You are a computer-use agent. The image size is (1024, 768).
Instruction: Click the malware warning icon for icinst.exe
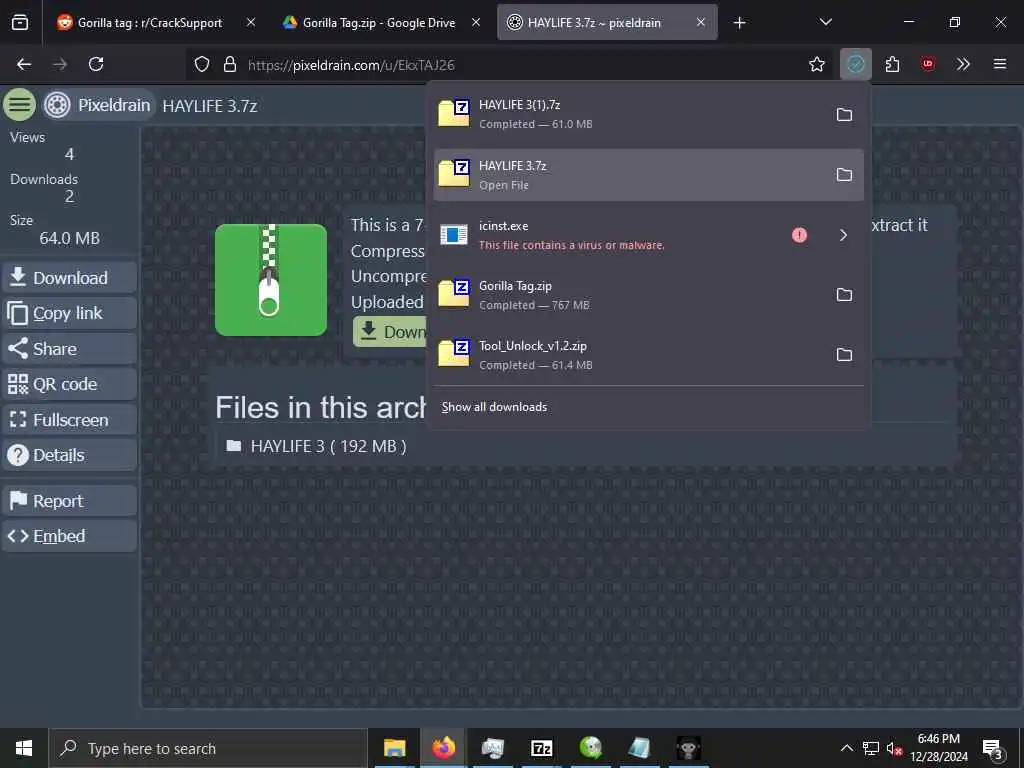coord(799,235)
